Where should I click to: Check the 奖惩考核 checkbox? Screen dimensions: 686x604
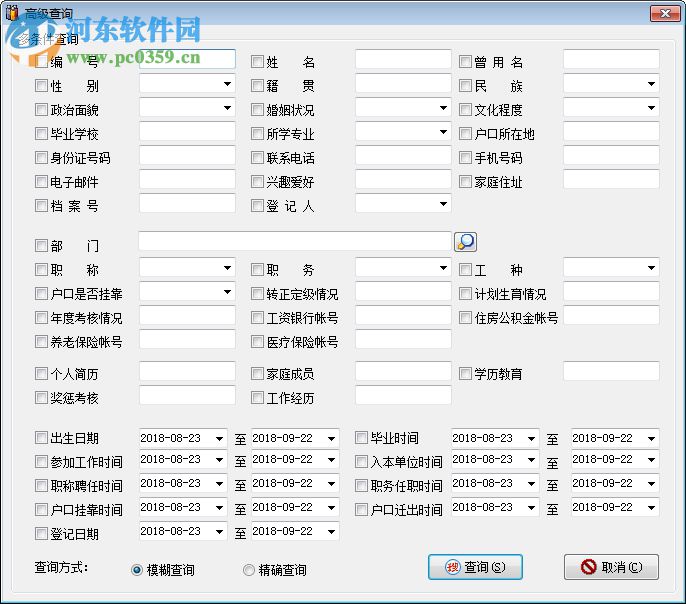point(41,398)
